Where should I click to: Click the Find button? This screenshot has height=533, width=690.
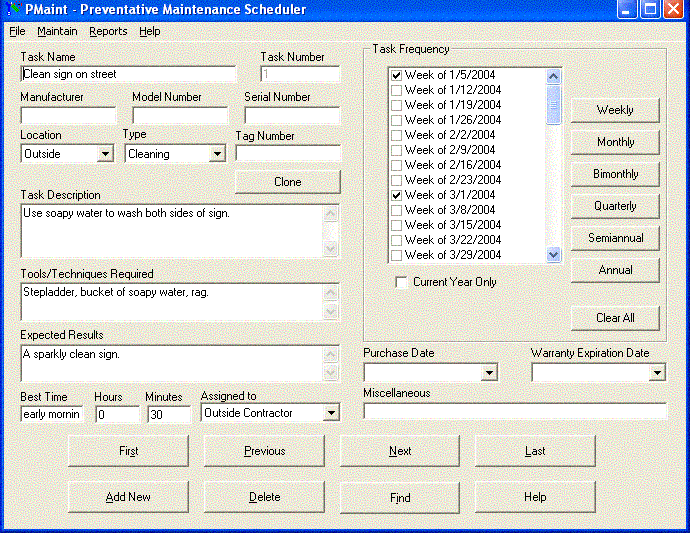tap(400, 497)
